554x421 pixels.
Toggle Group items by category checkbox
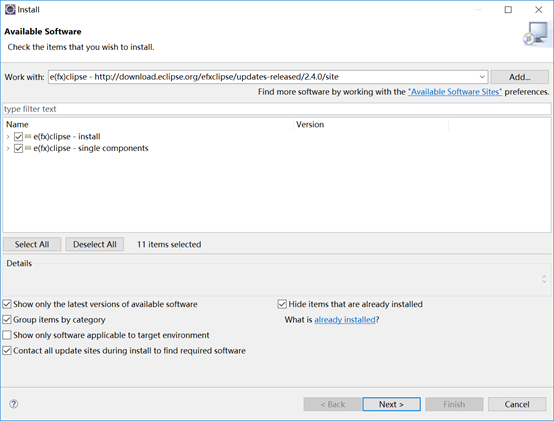(7, 320)
